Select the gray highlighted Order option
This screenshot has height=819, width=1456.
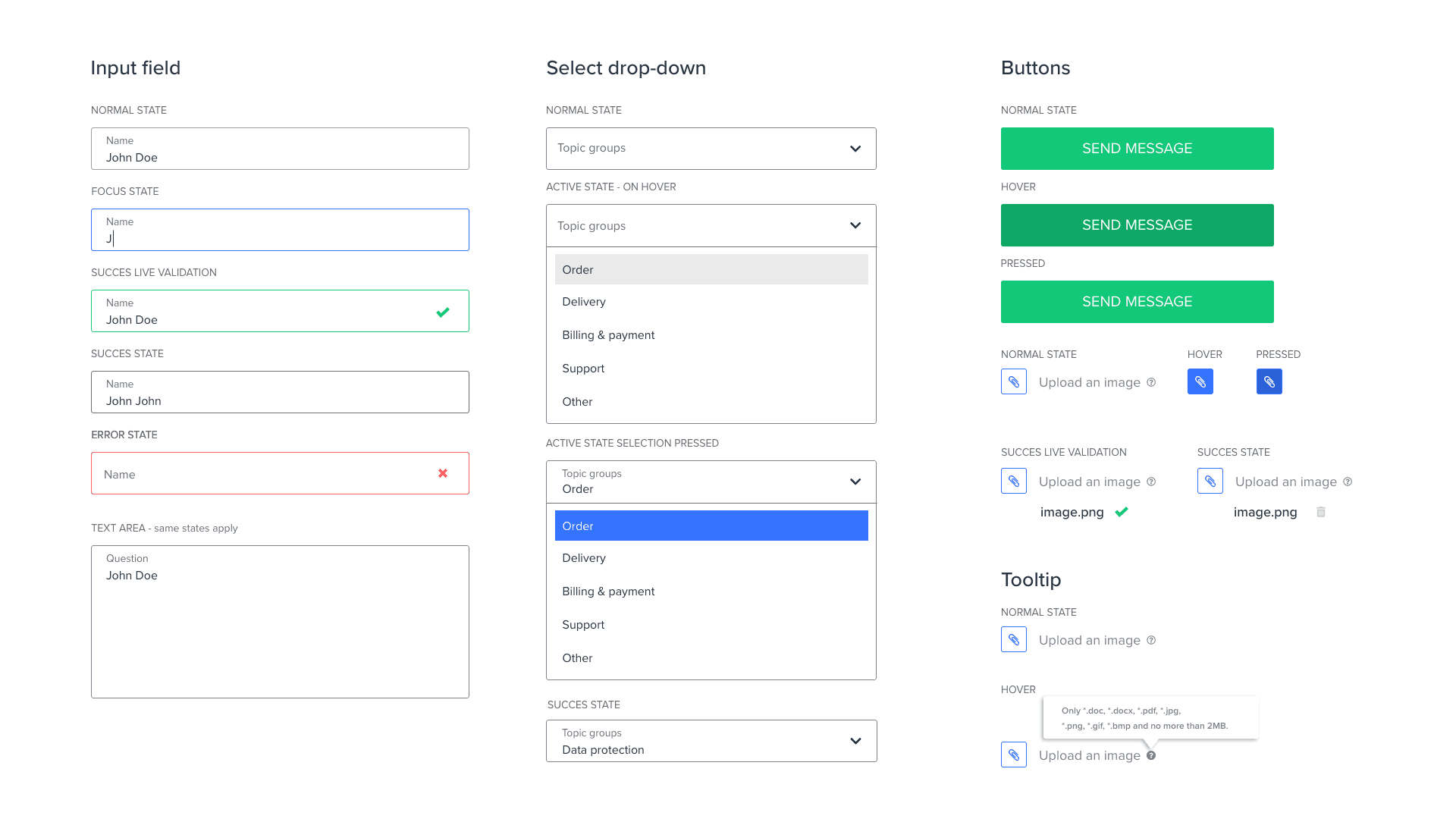coord(711,269)
